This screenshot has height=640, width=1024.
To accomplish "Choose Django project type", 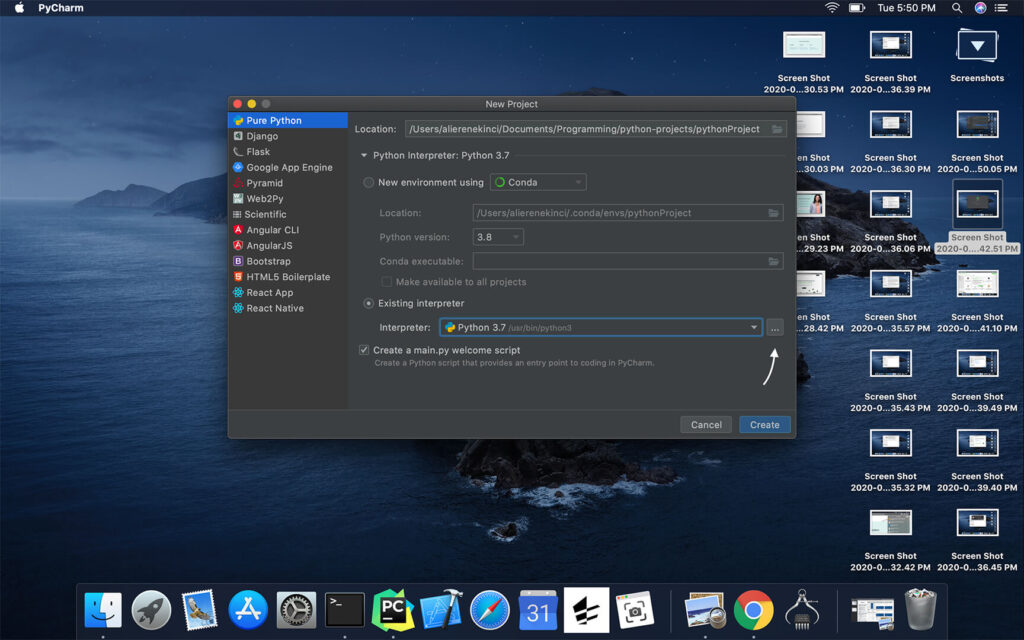I will 287,136.
